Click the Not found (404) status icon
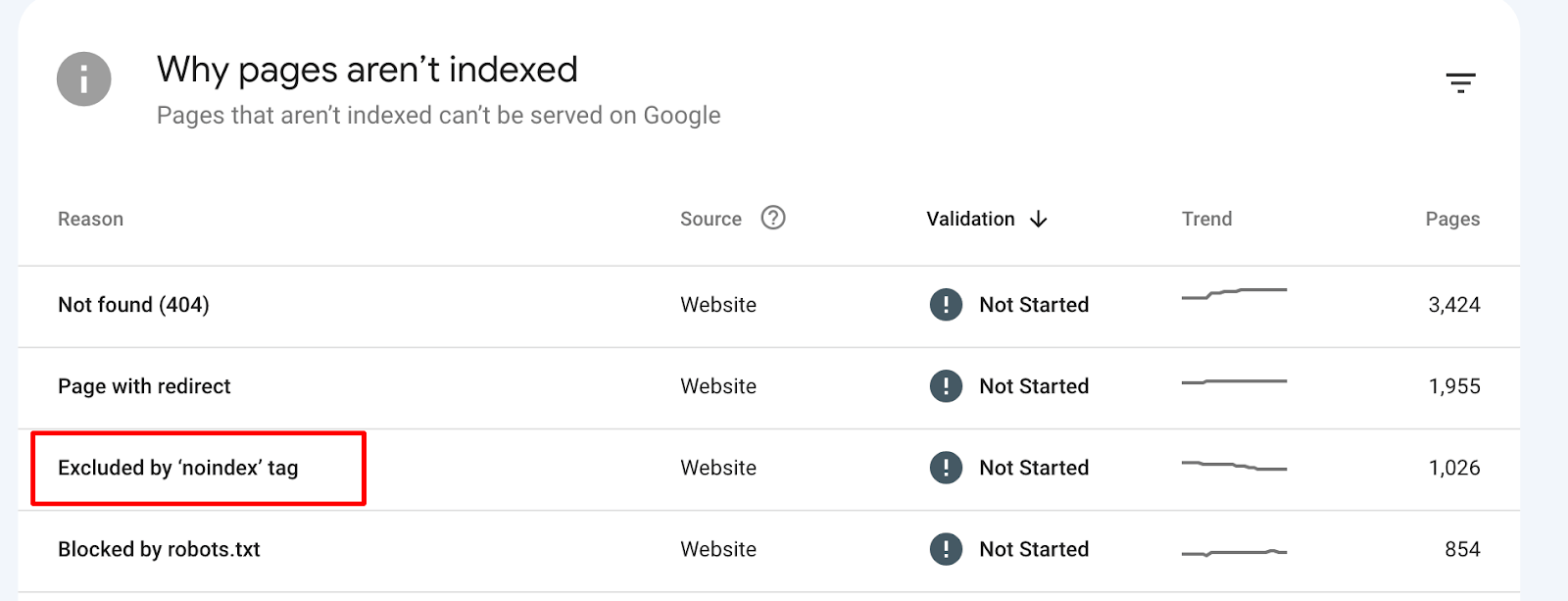Screen dimensions: 1568x601 (x=946, y=305)
